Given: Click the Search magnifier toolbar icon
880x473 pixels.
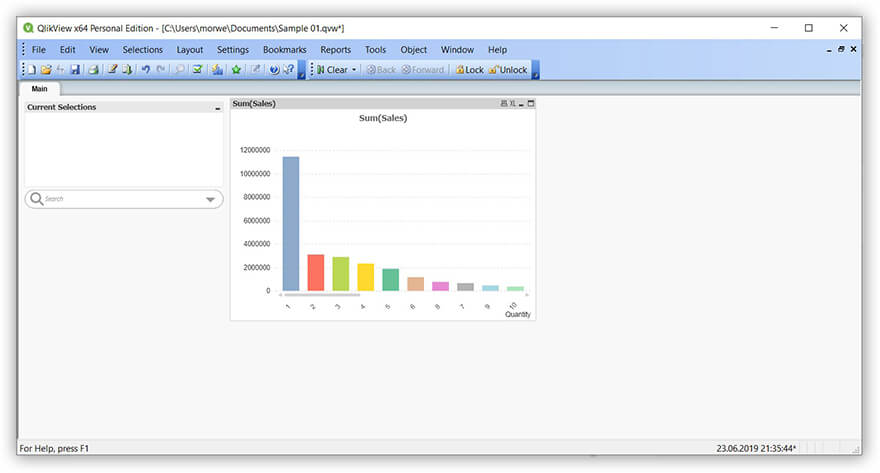Looking at the screenshot, I should point(179,70).
